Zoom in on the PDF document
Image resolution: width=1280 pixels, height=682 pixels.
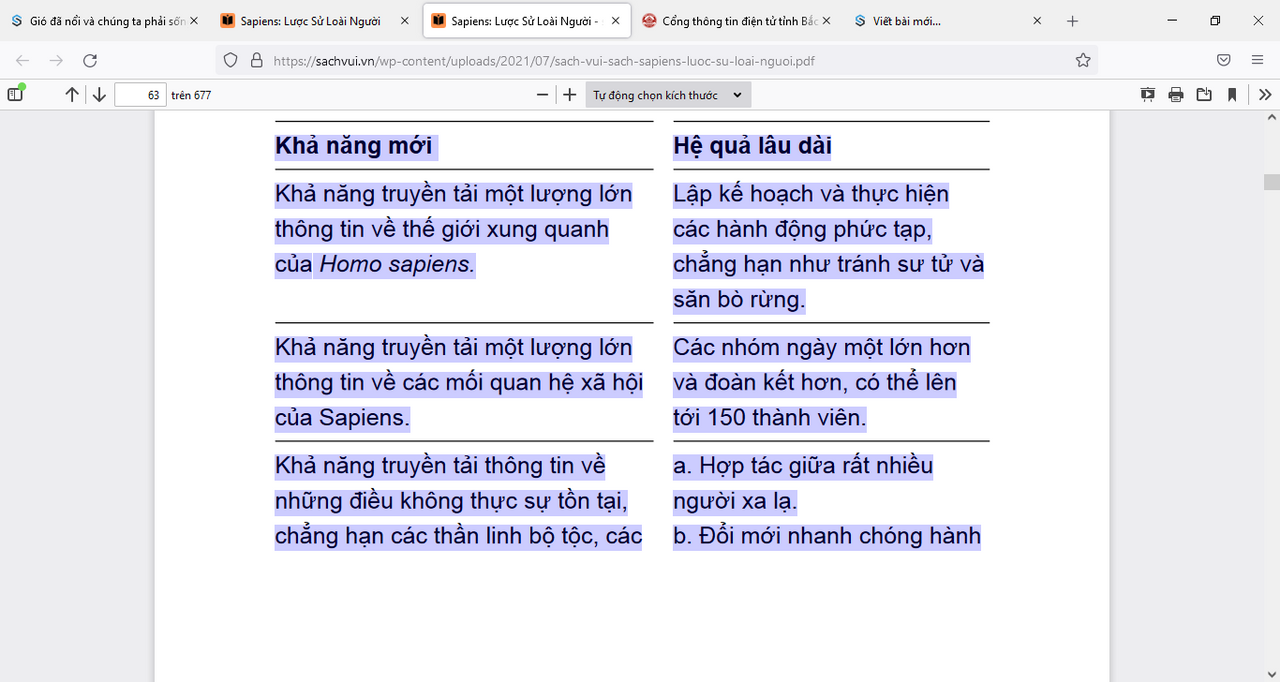pyautogui.click(x=570, y=95)
